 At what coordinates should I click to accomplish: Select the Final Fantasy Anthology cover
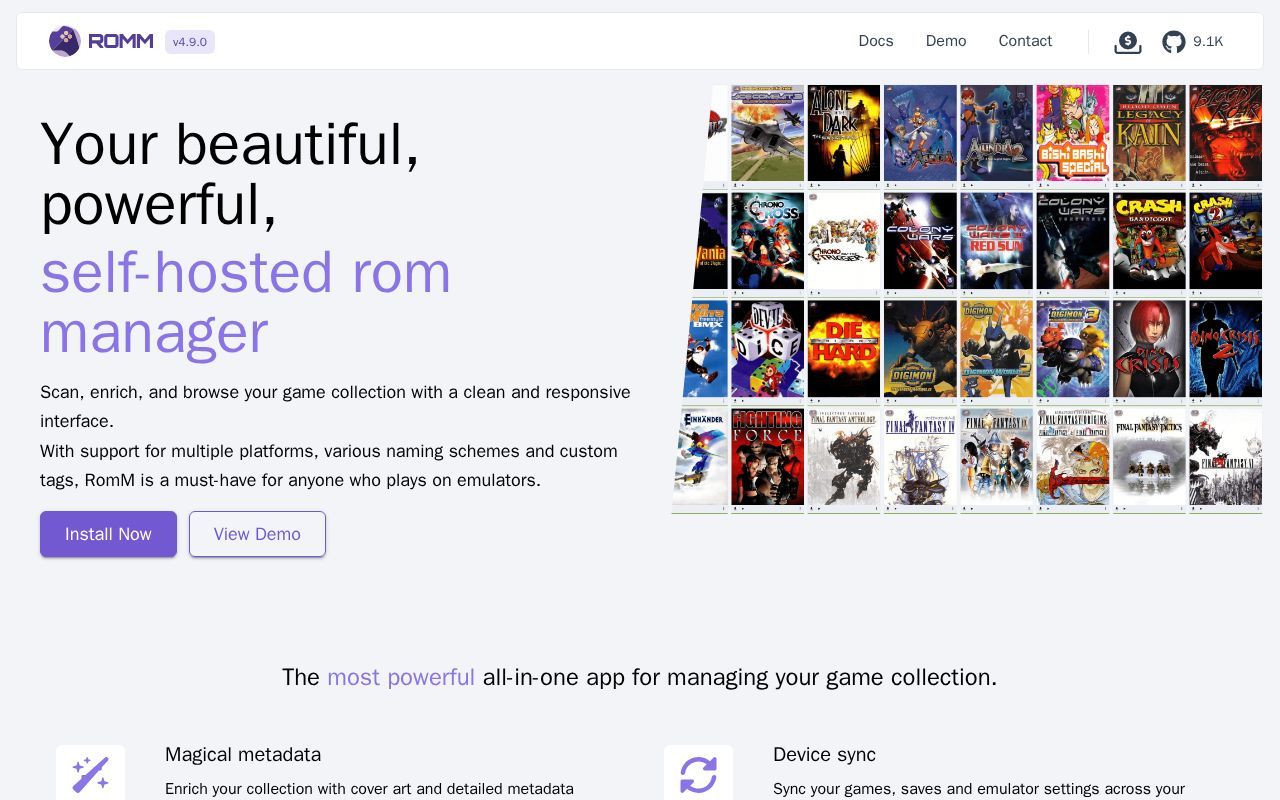tap(844, 457)
